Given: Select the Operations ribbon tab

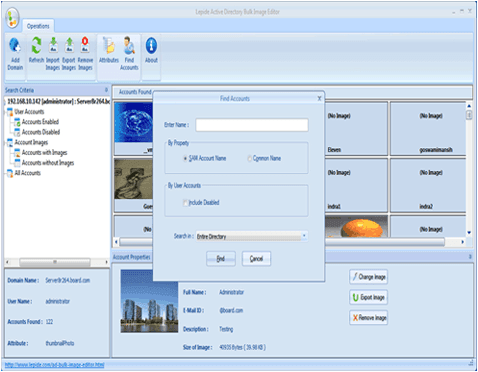Looking at the screenshot, I should coord(38,26).
